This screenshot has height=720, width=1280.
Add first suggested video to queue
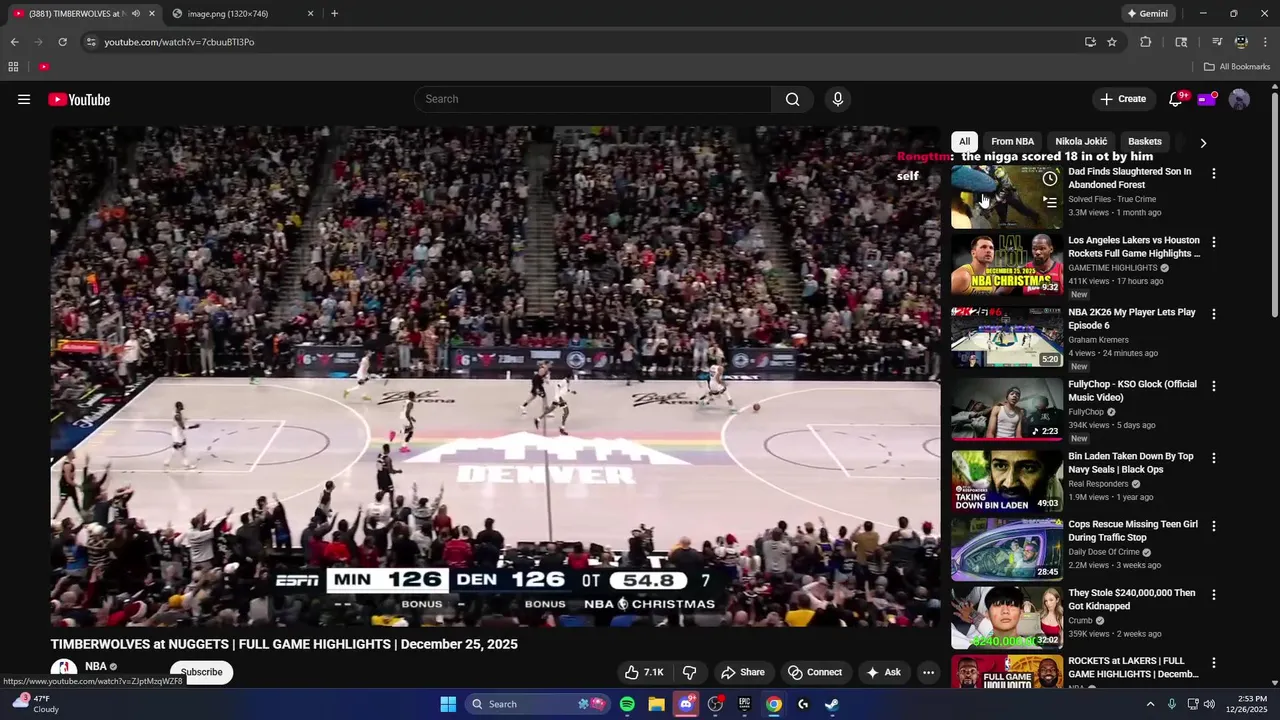pos(1049,202)
